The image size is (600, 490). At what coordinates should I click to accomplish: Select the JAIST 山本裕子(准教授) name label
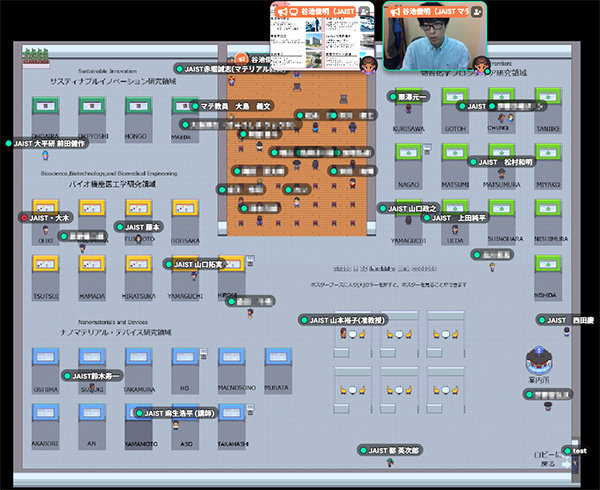click(x=346, y=320)
